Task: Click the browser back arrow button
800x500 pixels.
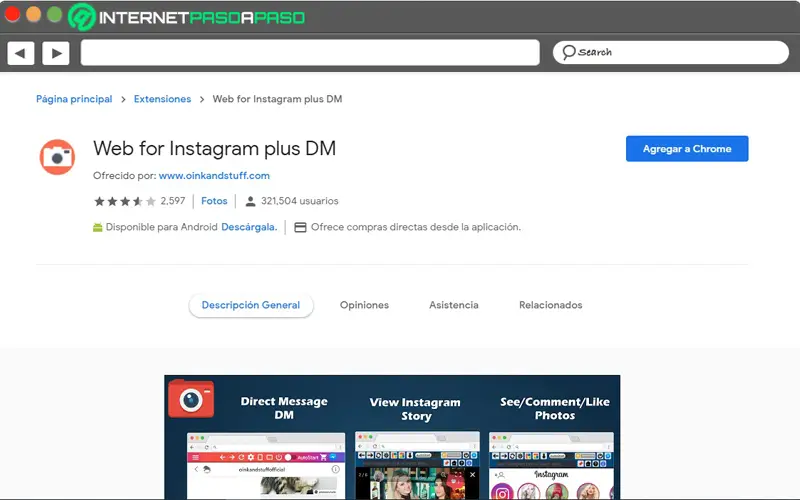Action: pos(20,53)
